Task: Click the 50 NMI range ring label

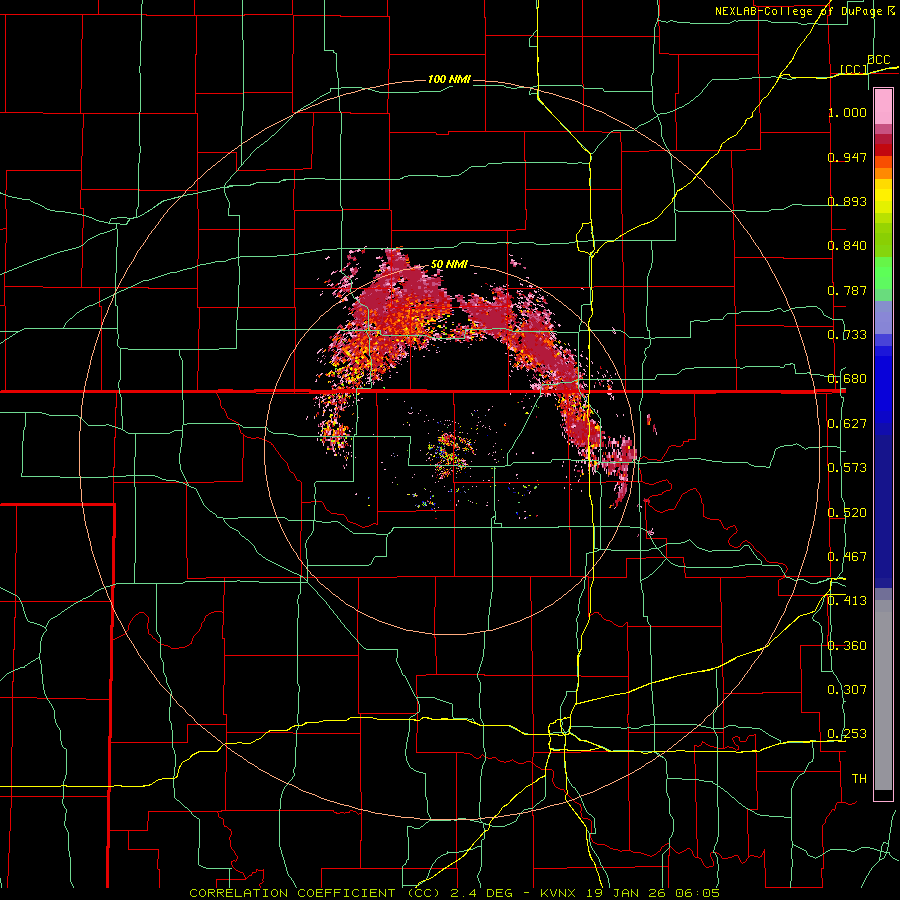Action: (449, 265)
